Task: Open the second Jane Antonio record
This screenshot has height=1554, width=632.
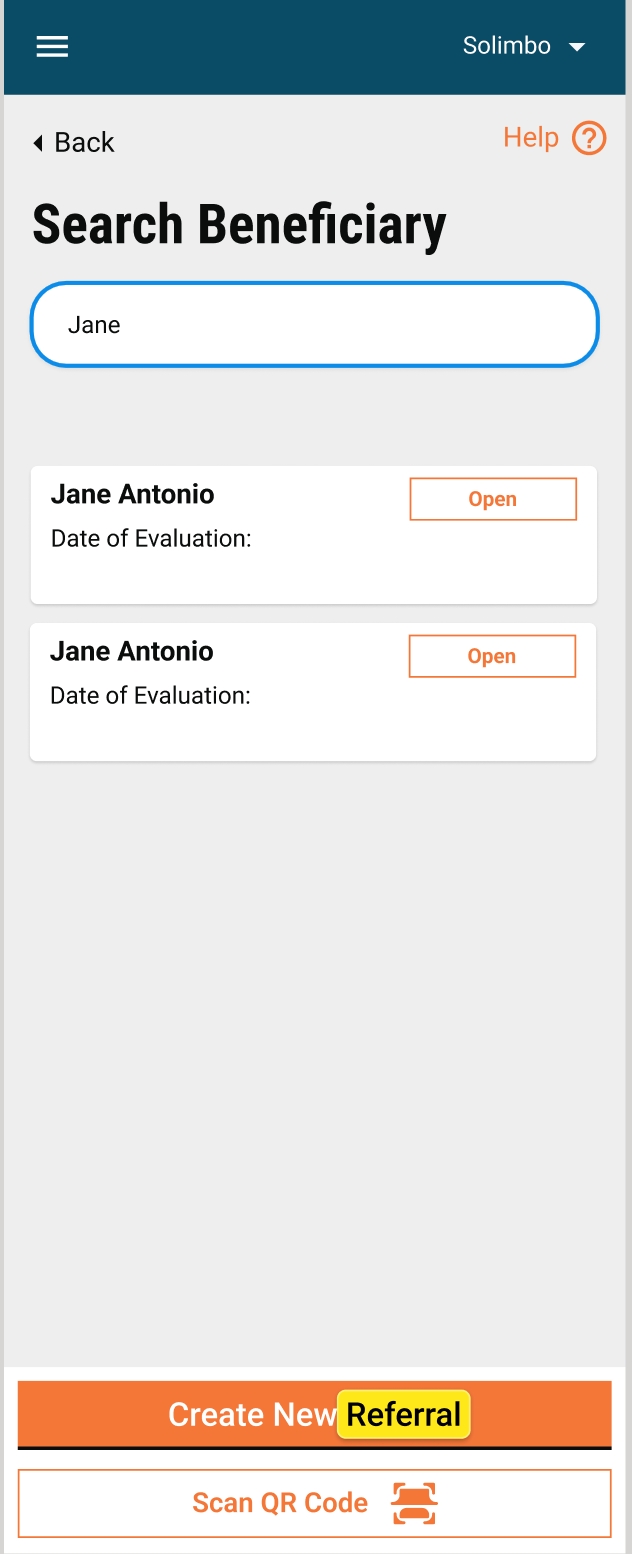Action: coord(492,656)
